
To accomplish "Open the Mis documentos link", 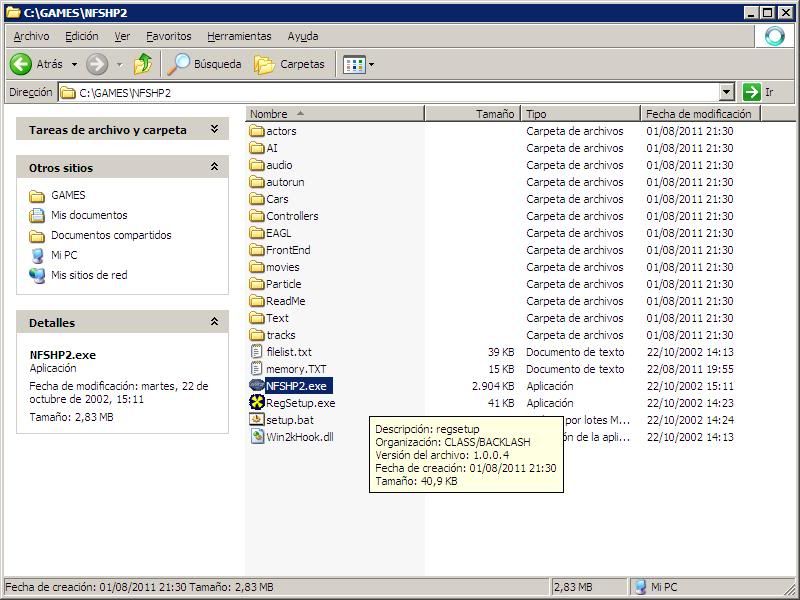I will tap(89, 215).
